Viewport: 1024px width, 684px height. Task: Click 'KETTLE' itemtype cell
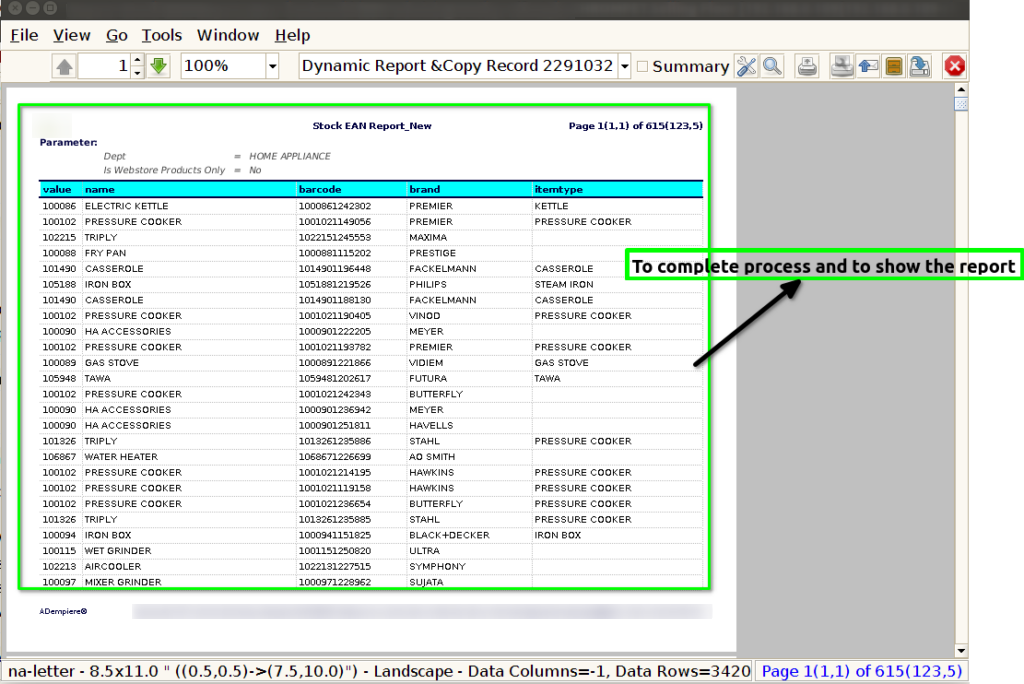(x=551, y=206)
